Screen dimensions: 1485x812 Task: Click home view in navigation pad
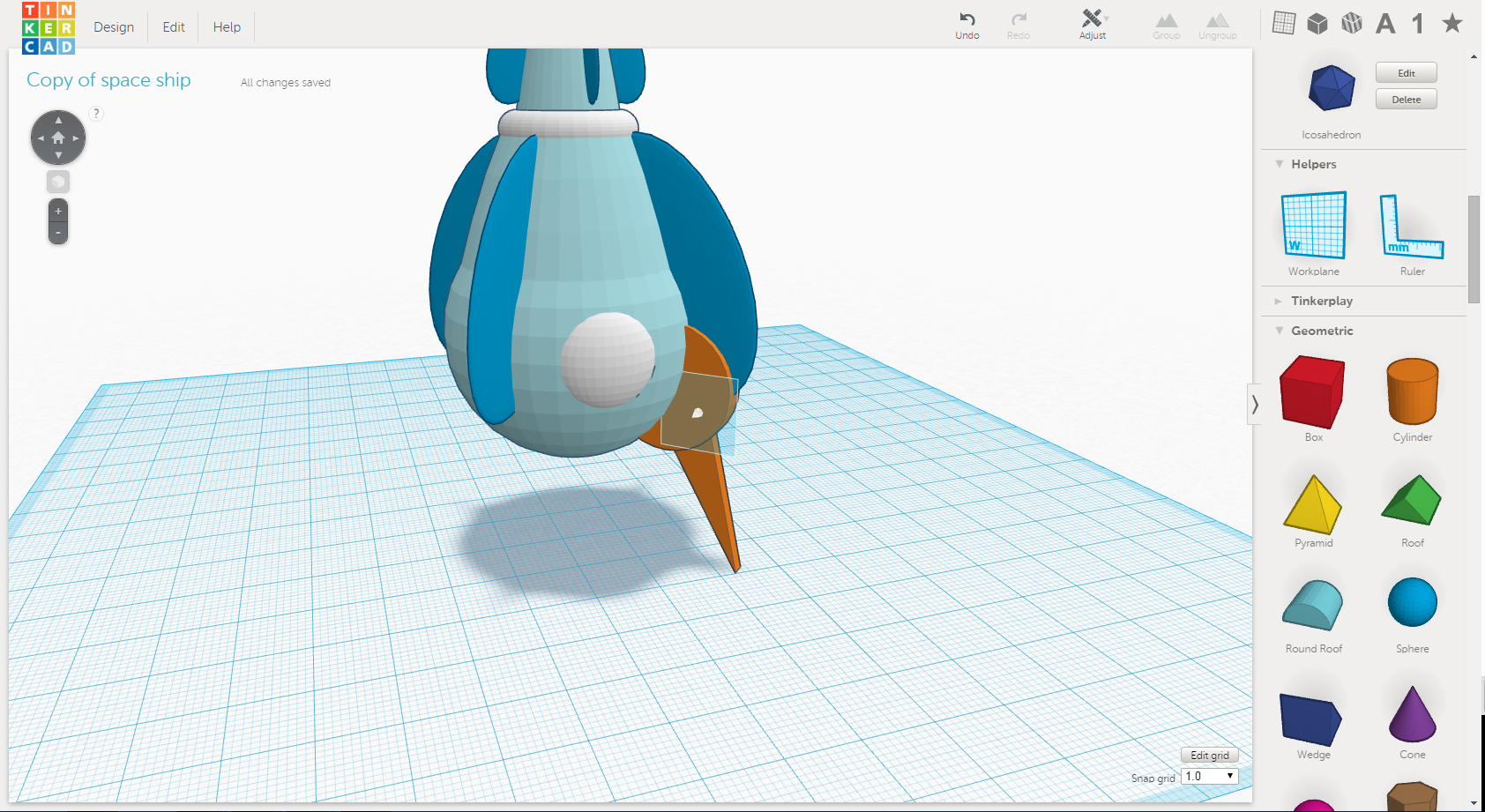tap(58, 138)
